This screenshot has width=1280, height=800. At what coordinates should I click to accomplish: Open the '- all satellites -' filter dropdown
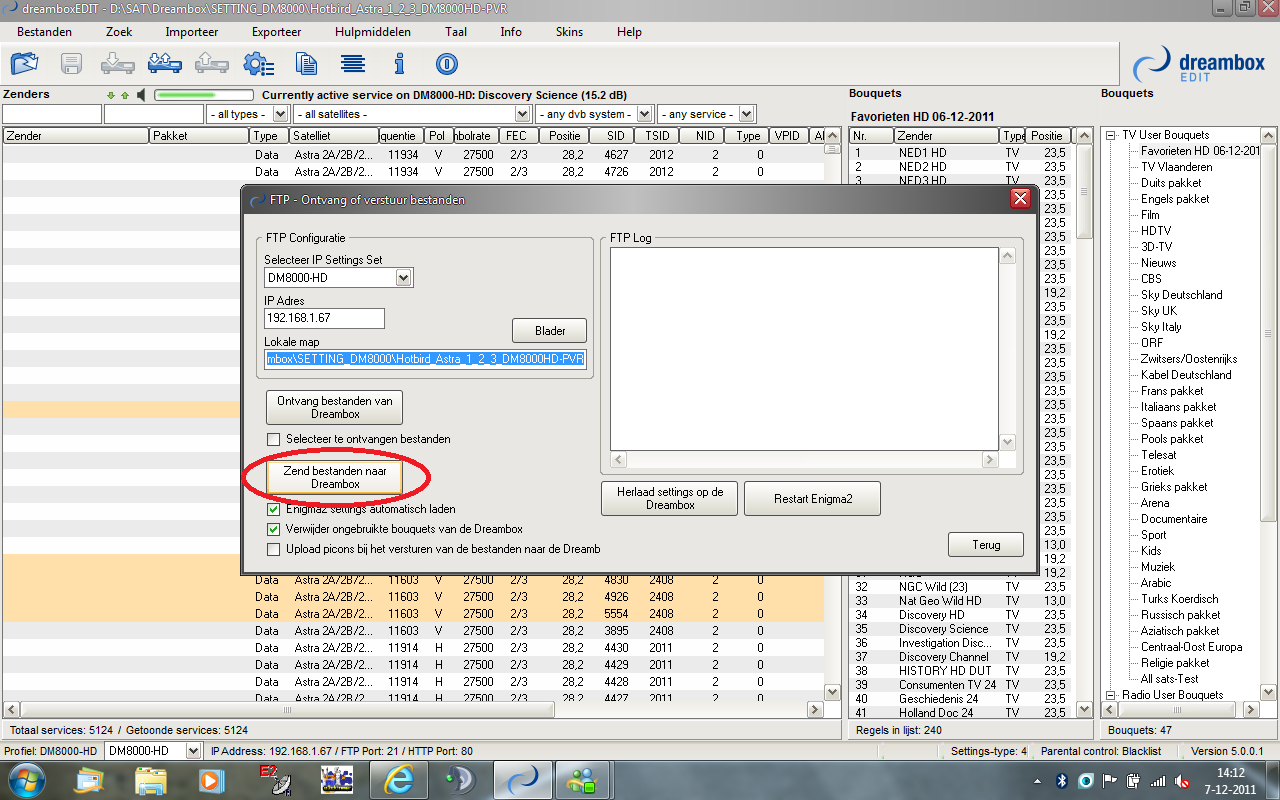point(524,114)
